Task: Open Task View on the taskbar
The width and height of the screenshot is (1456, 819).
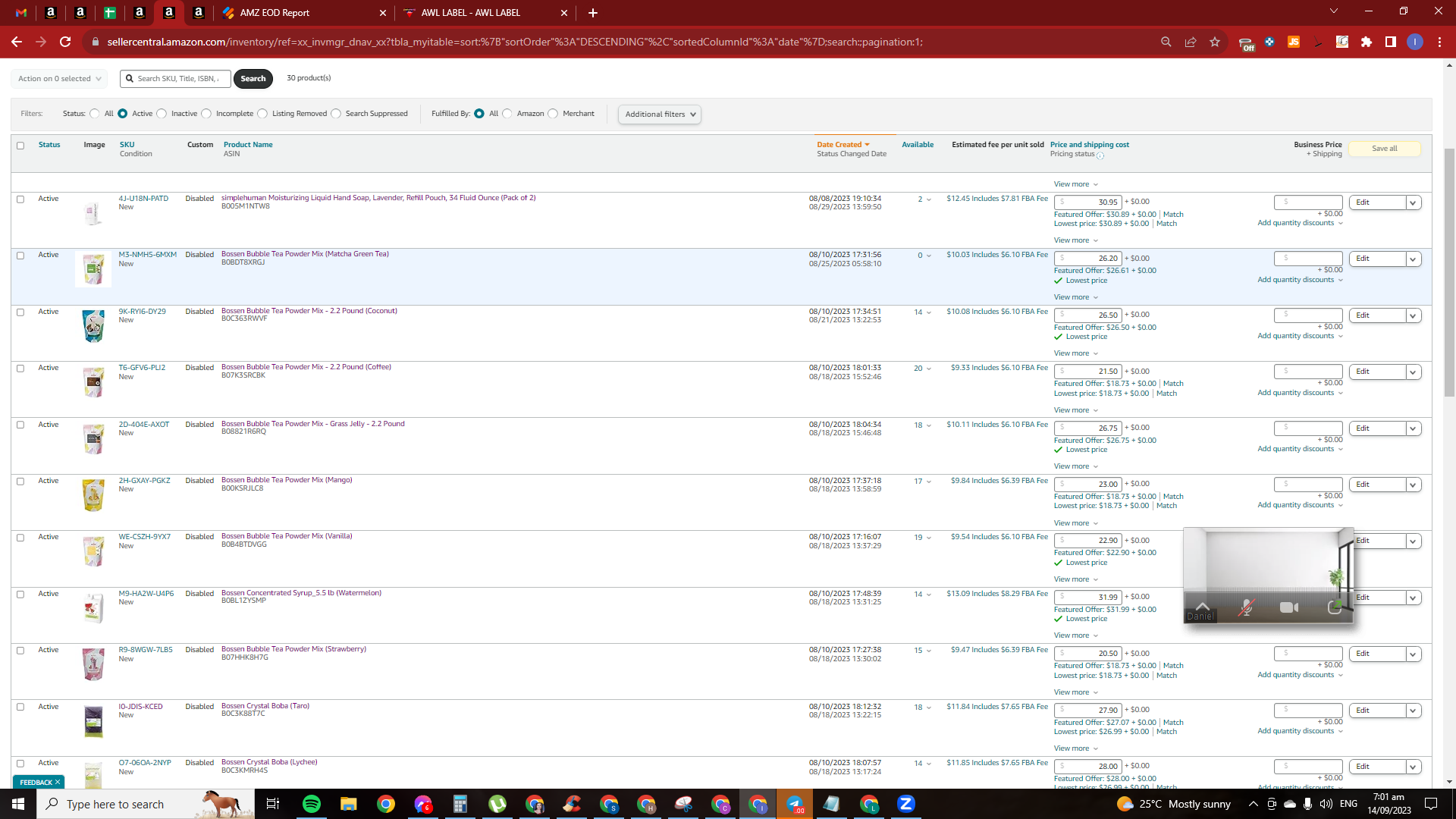Action: point(273,804)
